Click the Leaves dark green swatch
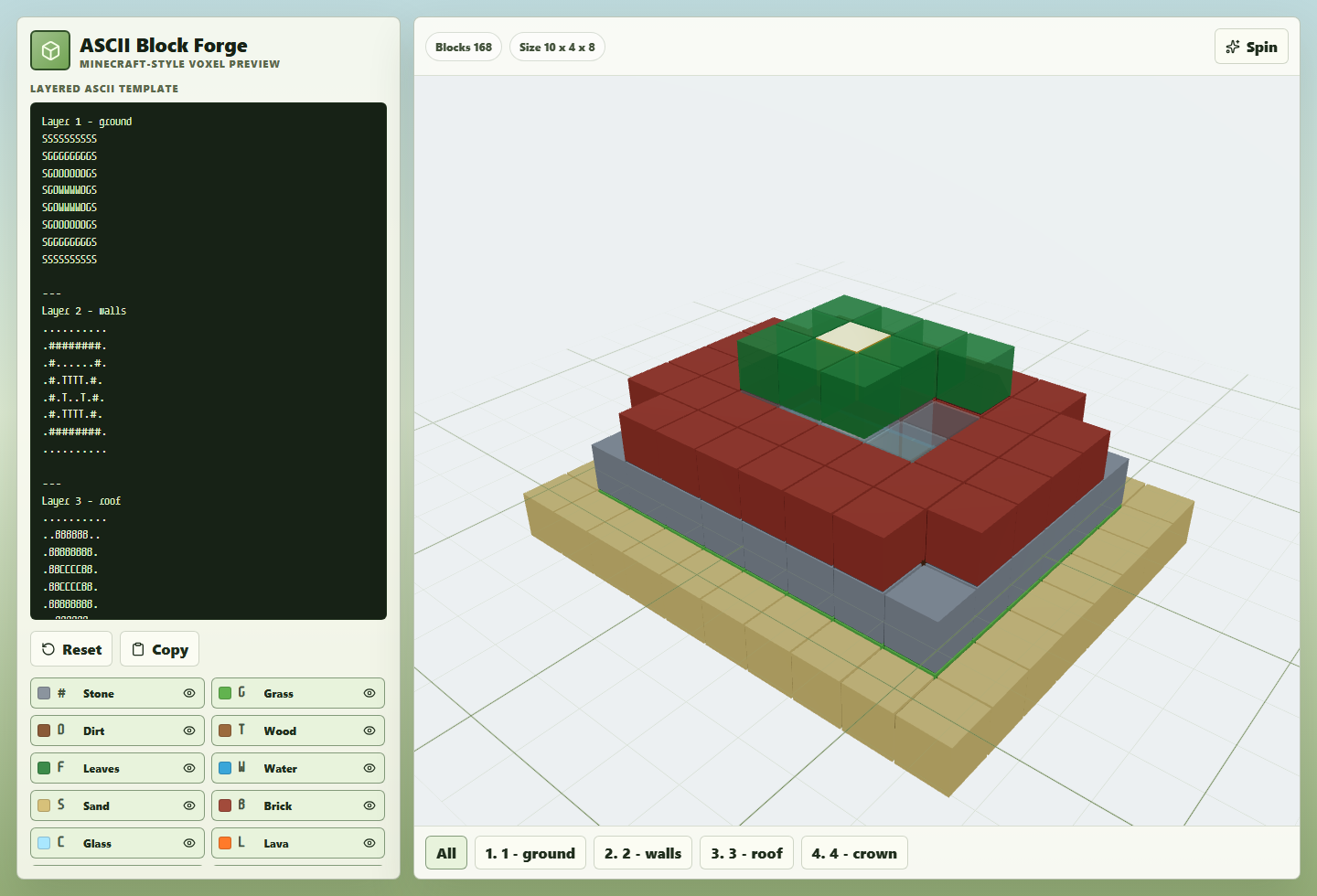This screenshot has width=1317, height=896. (44, 768)
